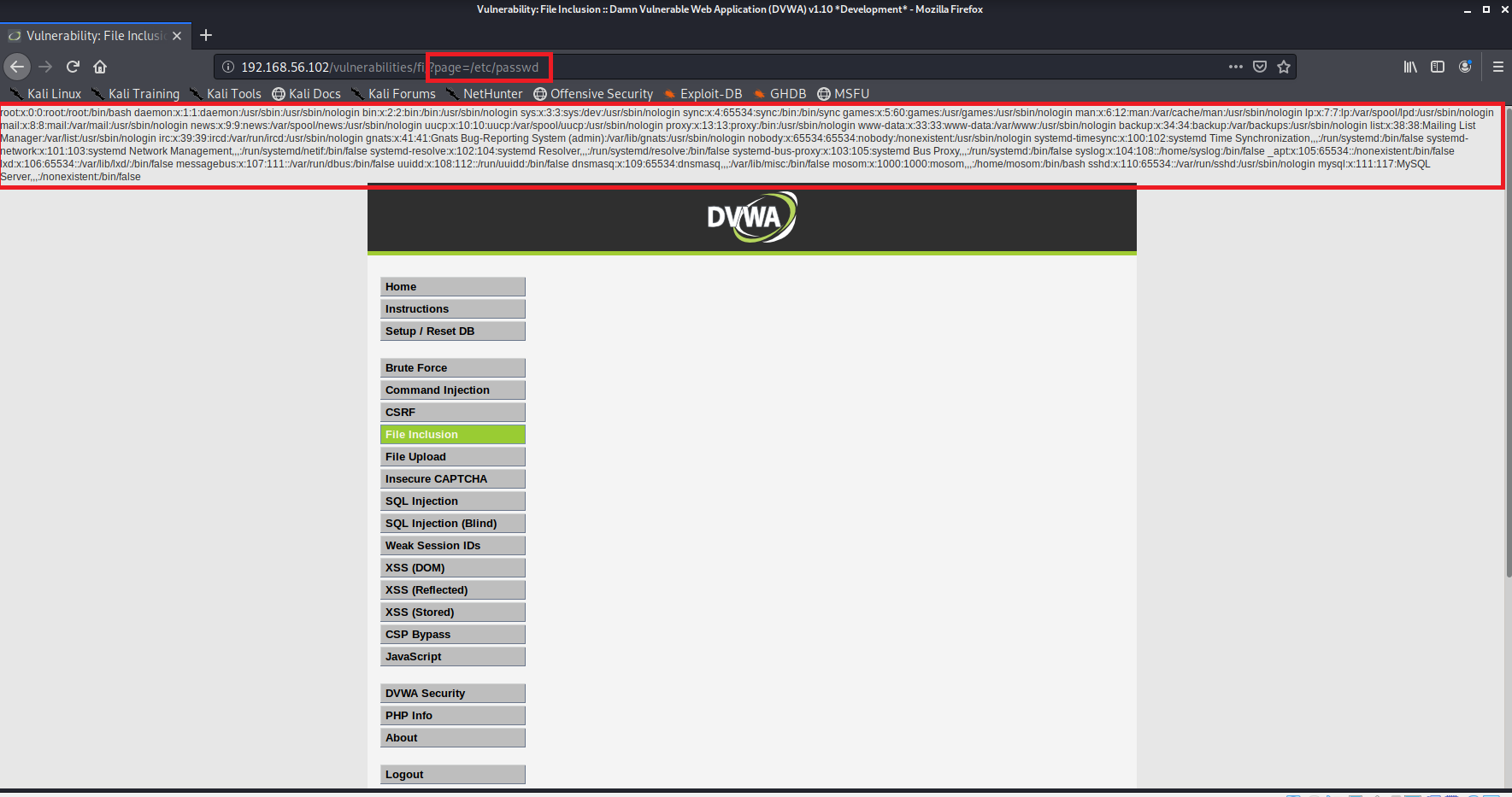Open the XSS (Reflected) page
This screenshot has height=797, width=1512.
(453, 590)
